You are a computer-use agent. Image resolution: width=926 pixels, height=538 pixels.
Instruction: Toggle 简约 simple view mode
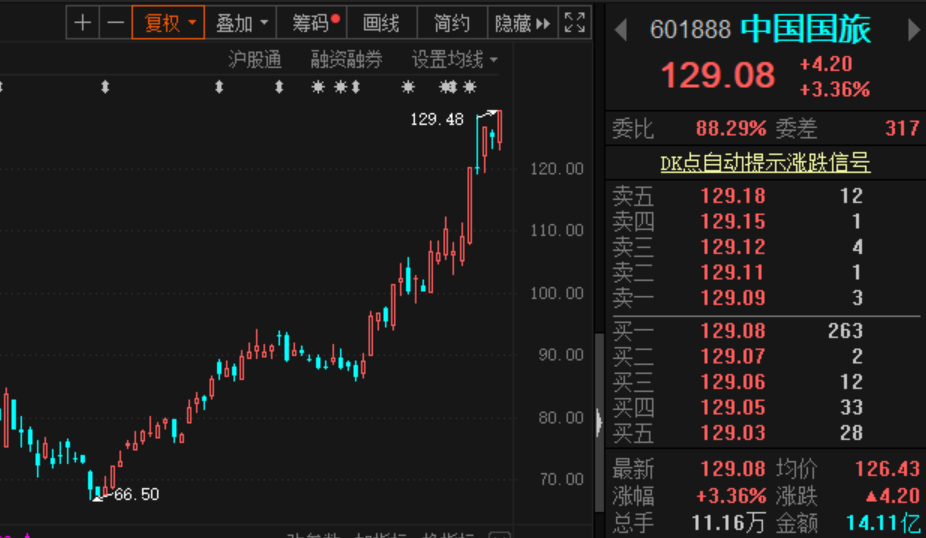click(451, 22)
